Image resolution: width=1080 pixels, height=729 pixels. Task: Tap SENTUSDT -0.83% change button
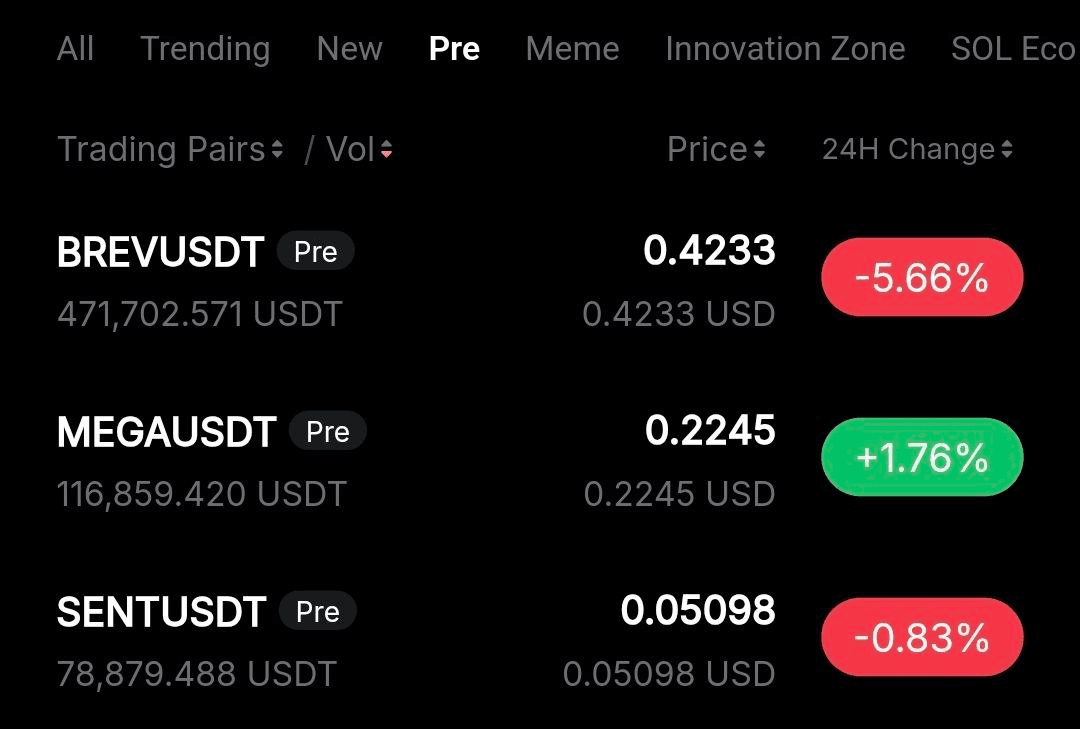coord(921,637)
